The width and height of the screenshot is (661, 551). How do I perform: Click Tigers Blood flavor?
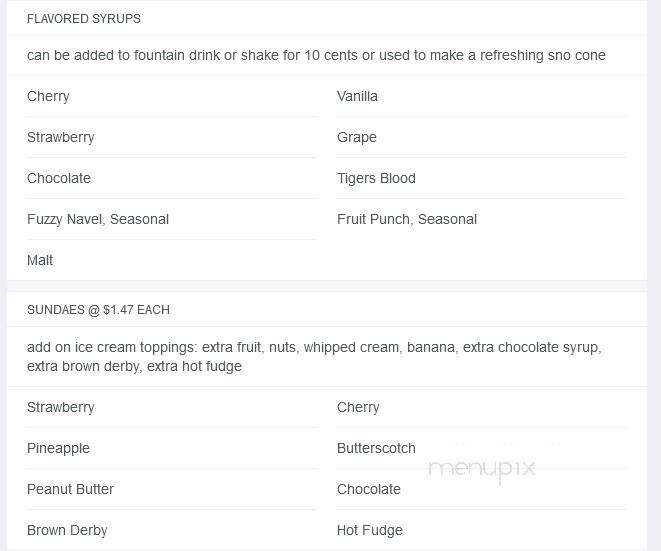pos(376,179)
